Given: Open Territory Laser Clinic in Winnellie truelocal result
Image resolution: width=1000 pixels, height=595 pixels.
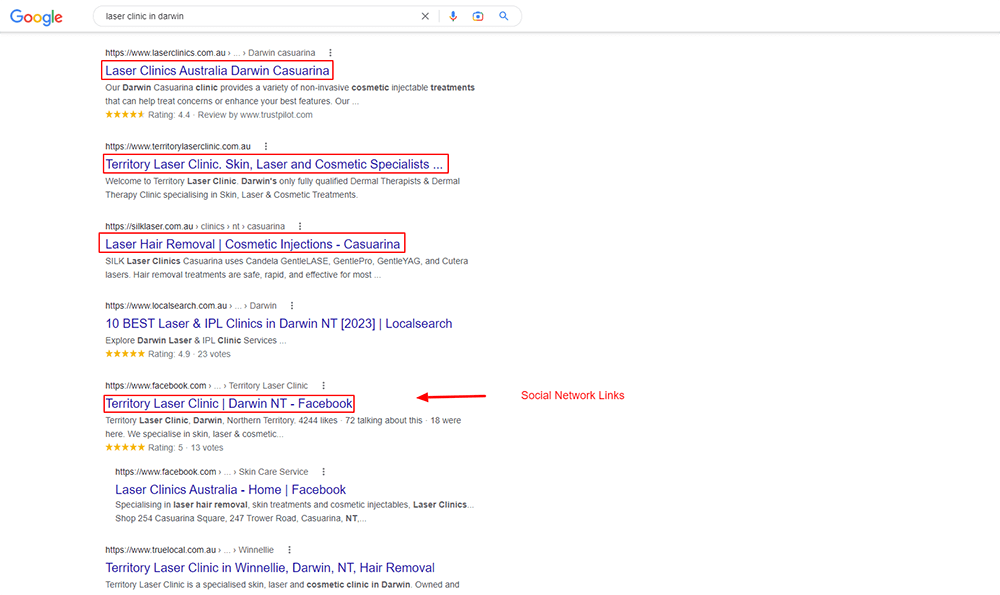Looking at the screenshot, I should click(270, 568).
